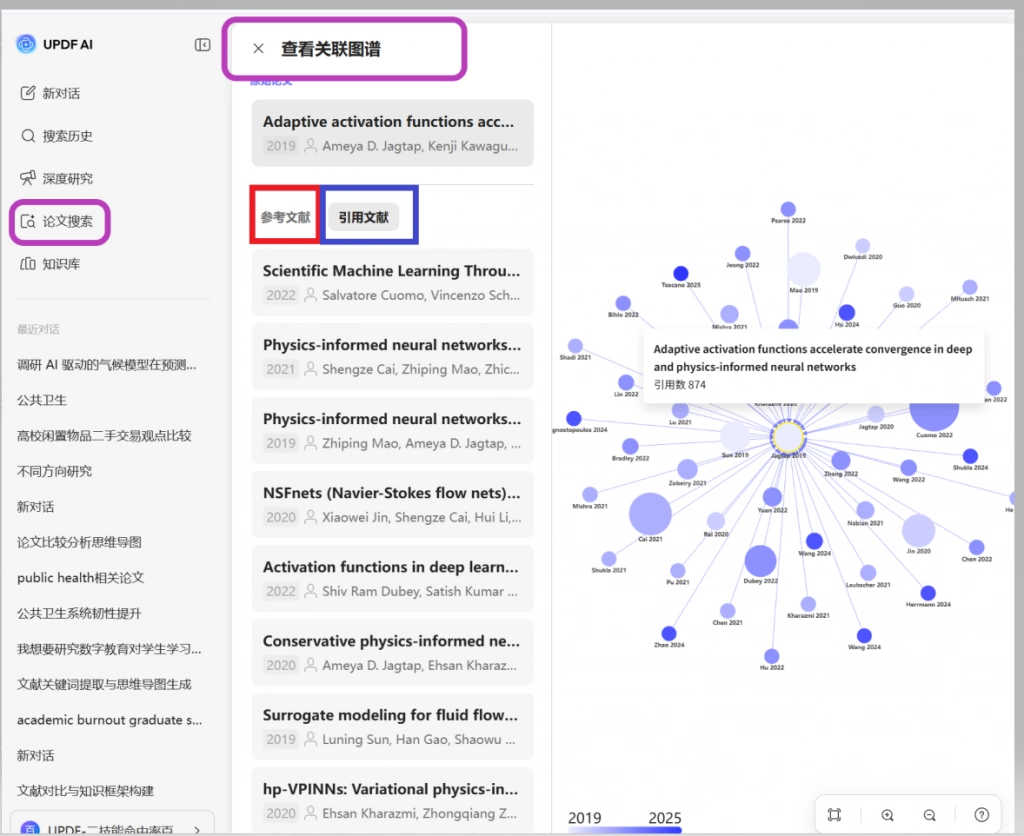The height and width of the screenshot is (836, 1024).
Task: Select Conservative physics-informed paper
Action: pos(392,652)
